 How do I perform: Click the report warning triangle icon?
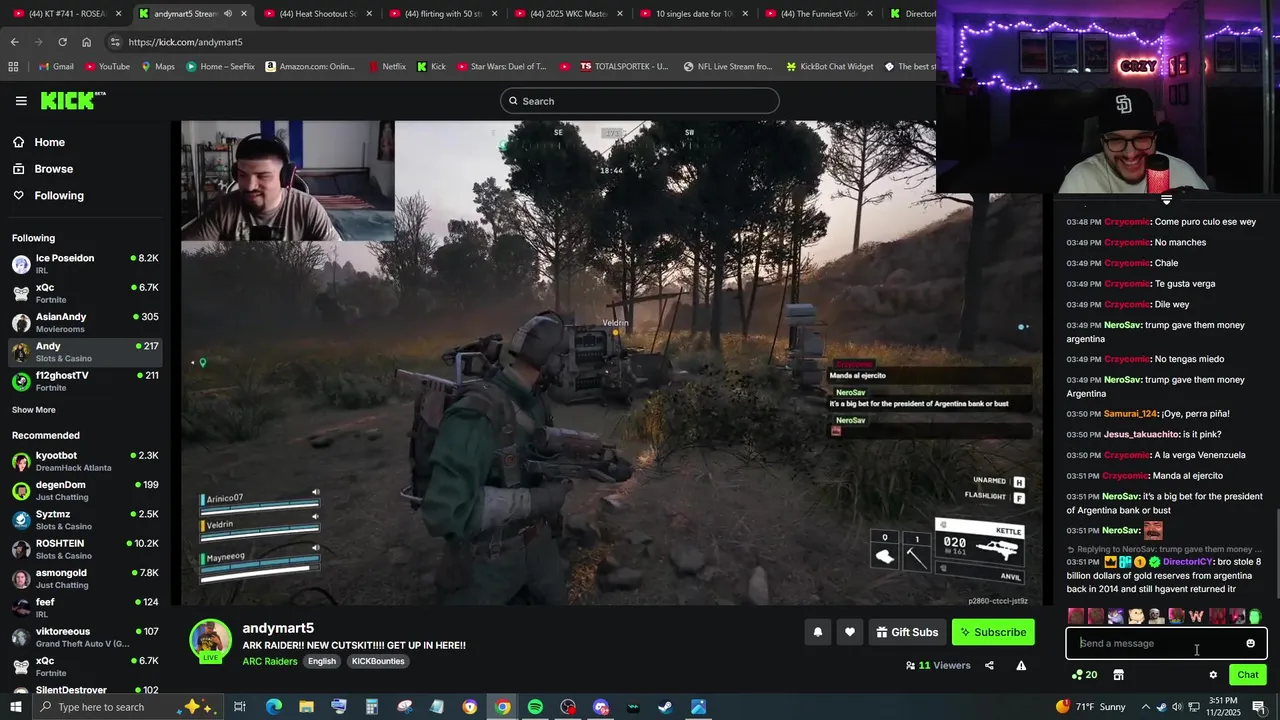[x=1021, y=665]
